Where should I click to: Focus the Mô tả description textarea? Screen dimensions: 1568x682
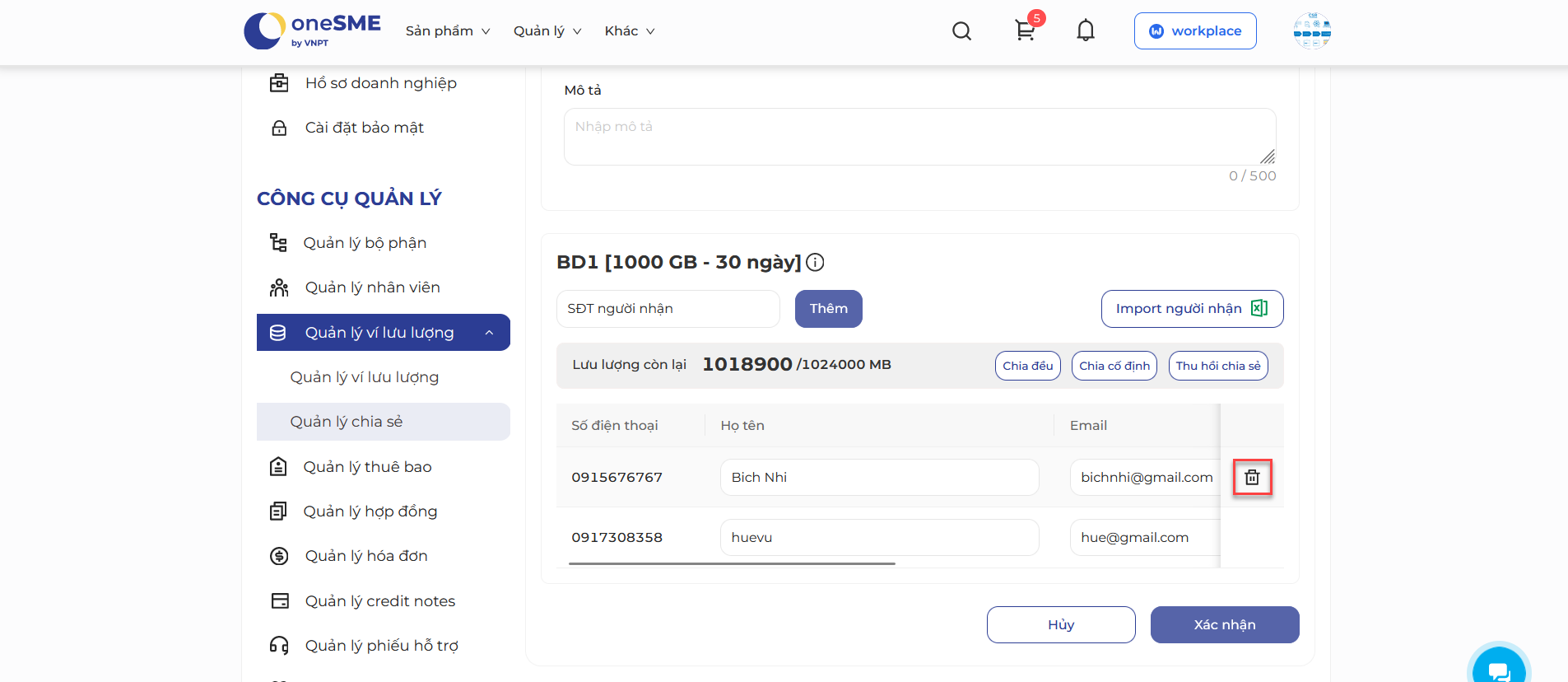click(x=919, y=137)
